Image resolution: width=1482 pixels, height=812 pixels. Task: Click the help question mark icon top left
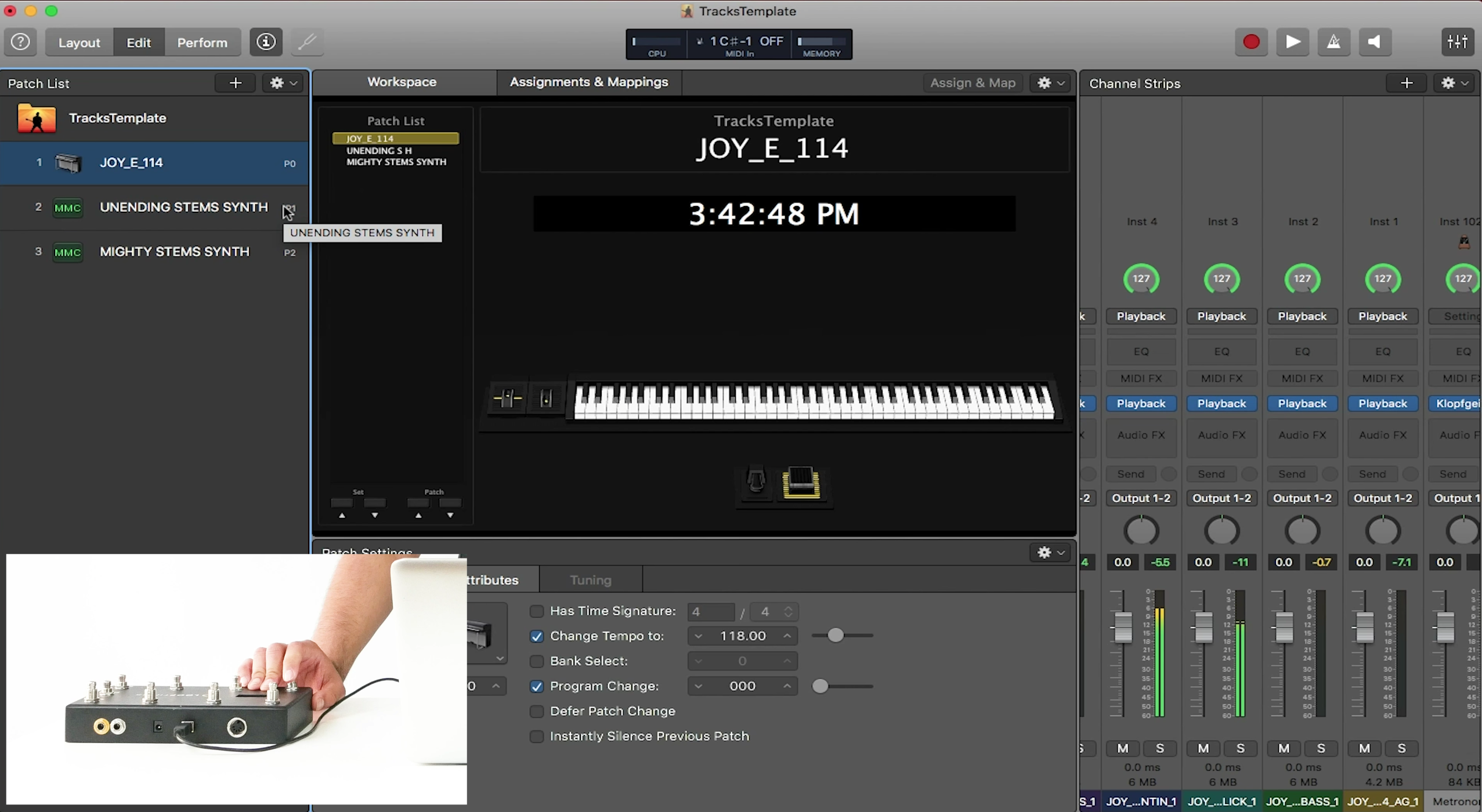coord(20,42)
